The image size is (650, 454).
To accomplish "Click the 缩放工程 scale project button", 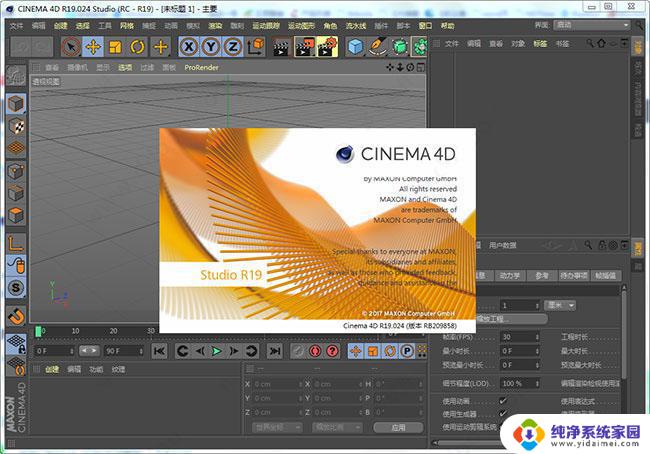I will coord(511,319).
